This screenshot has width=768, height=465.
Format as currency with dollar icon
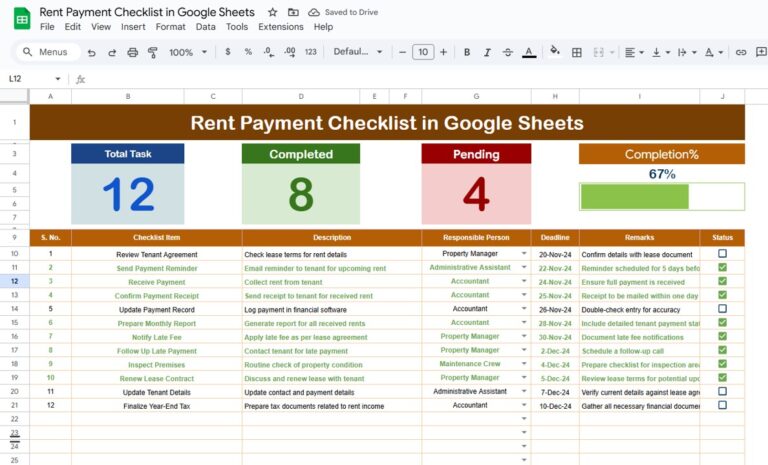228,52
